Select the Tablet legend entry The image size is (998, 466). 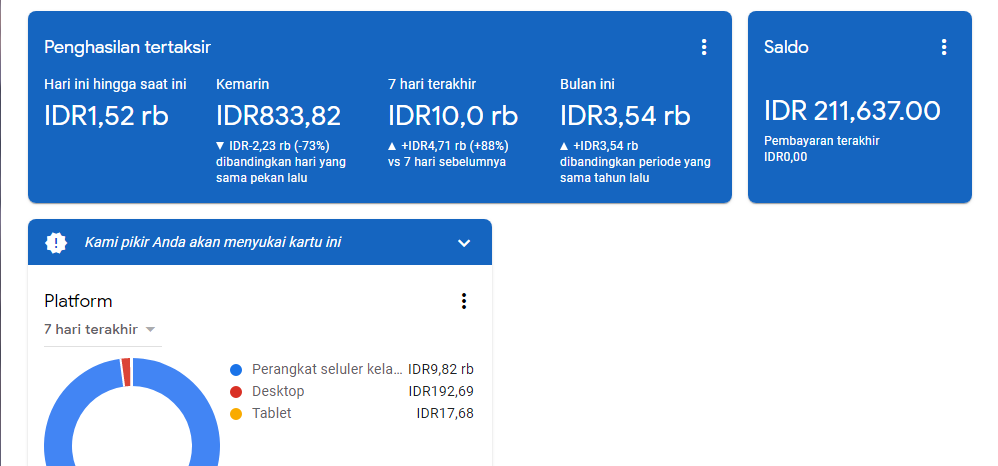pos(272,413)
